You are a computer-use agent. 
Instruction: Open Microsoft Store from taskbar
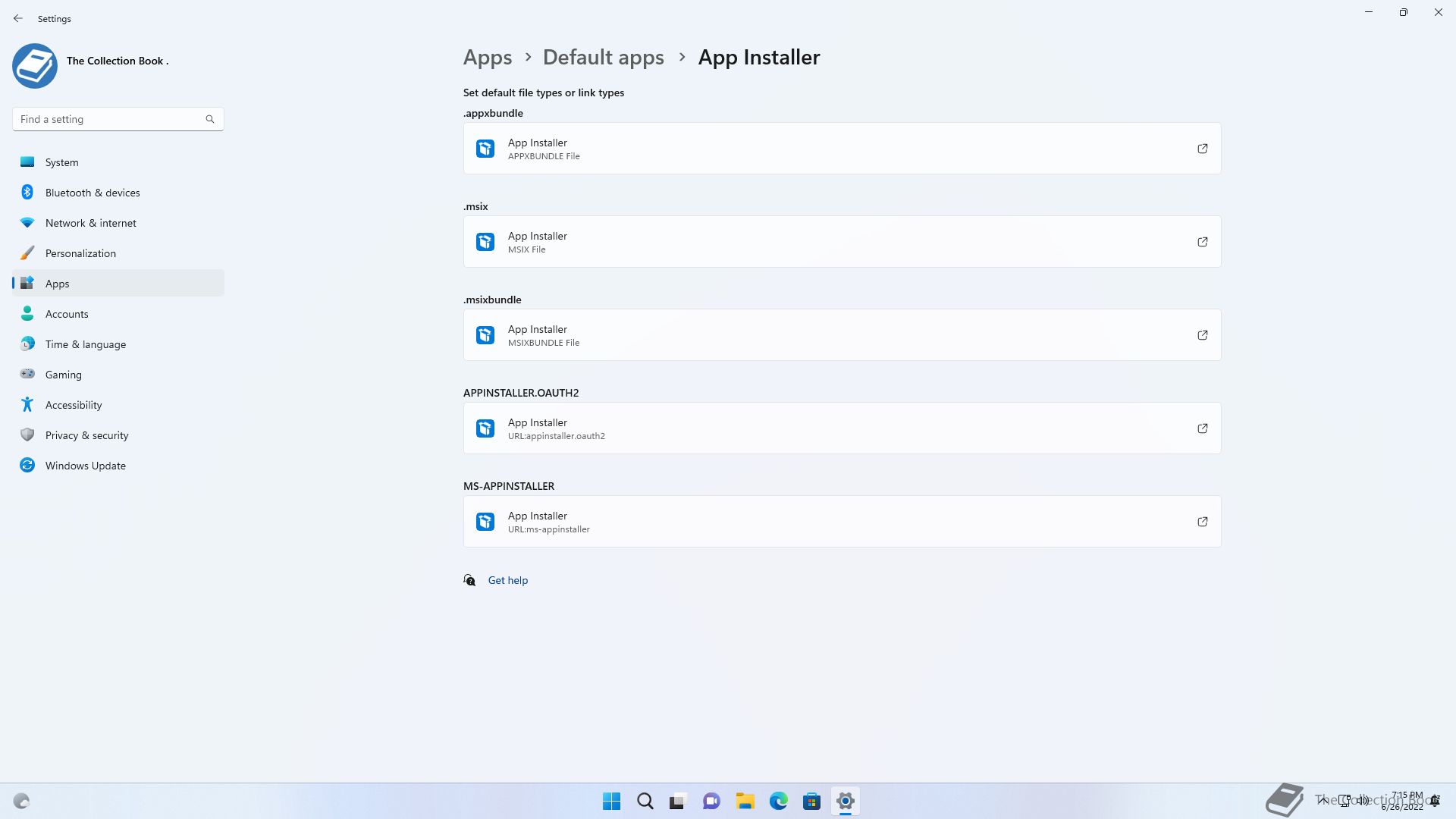point(811,801)
